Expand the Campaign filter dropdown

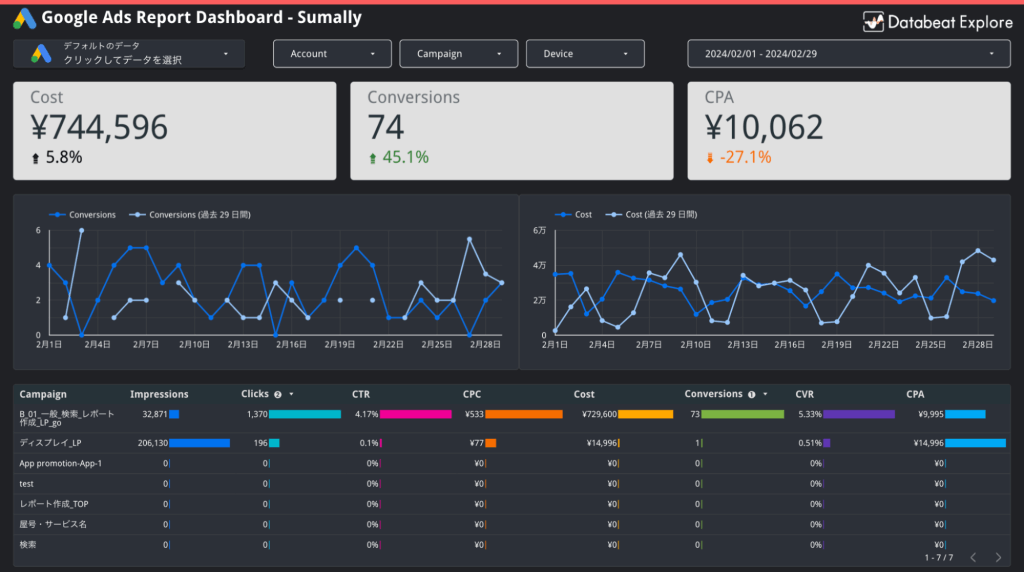click(x=458, y=54)
